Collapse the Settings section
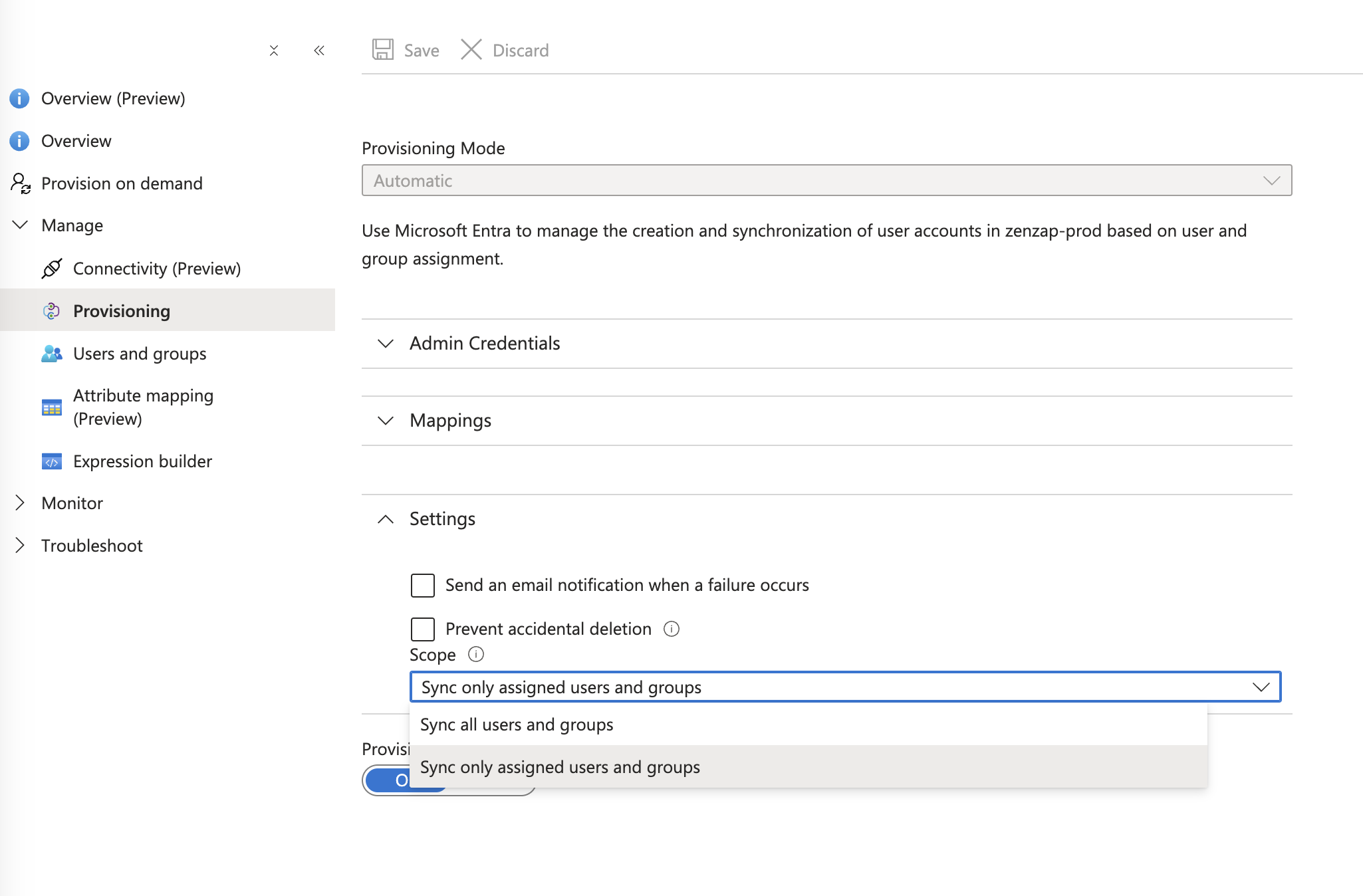The image size is (1363, 896). coord(442,519)
